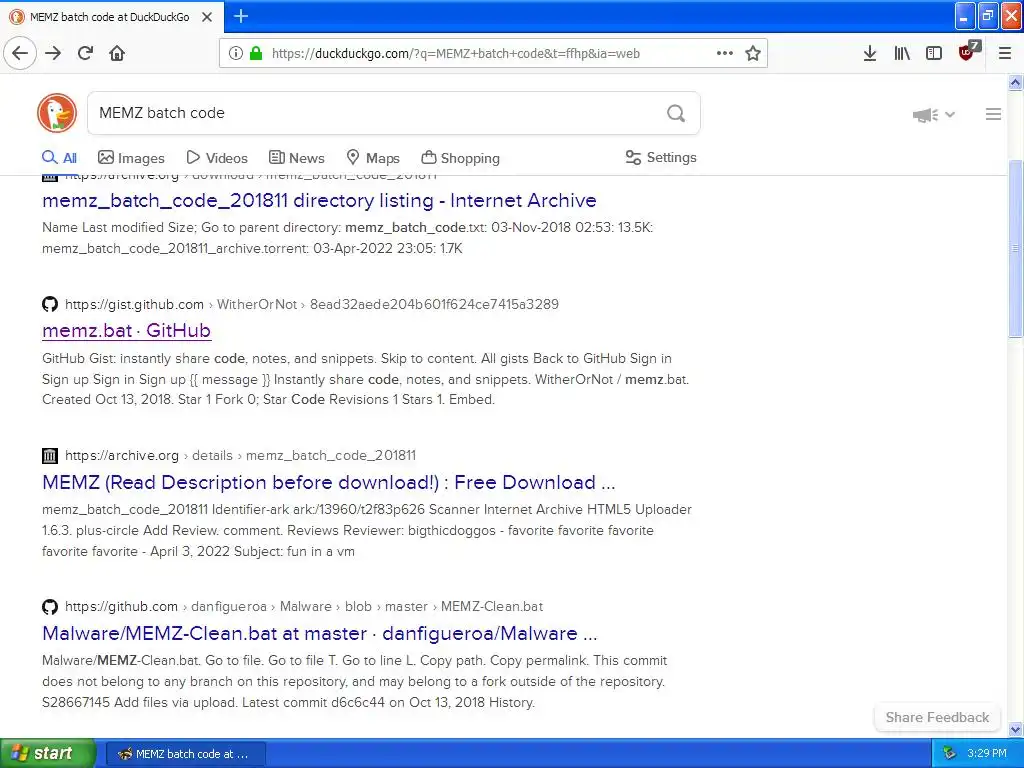
Task: Open the memz.bat · GitHub result
Action: (x=127, y=330)
